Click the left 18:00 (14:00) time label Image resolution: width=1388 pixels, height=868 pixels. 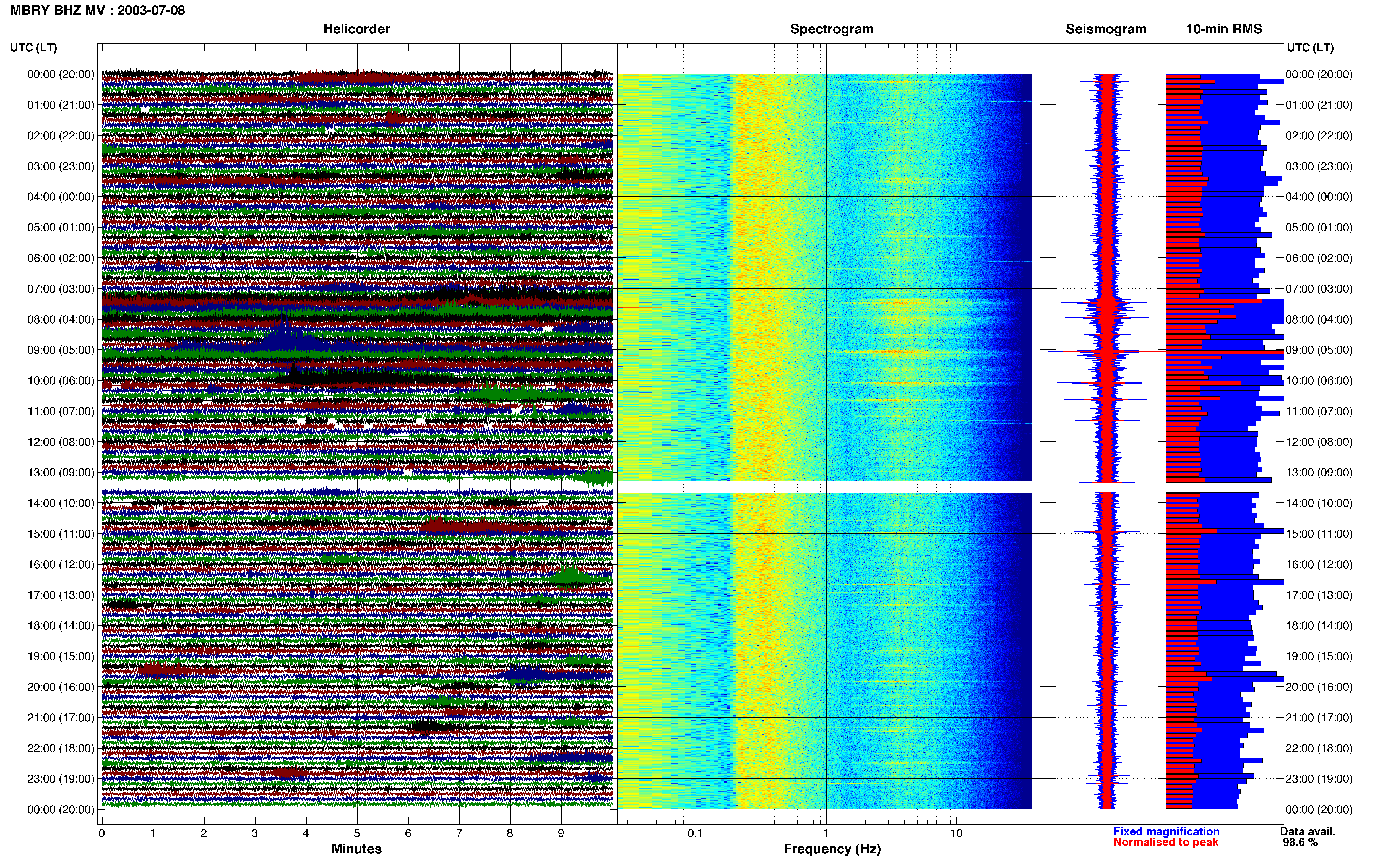(x=61, y=626)
